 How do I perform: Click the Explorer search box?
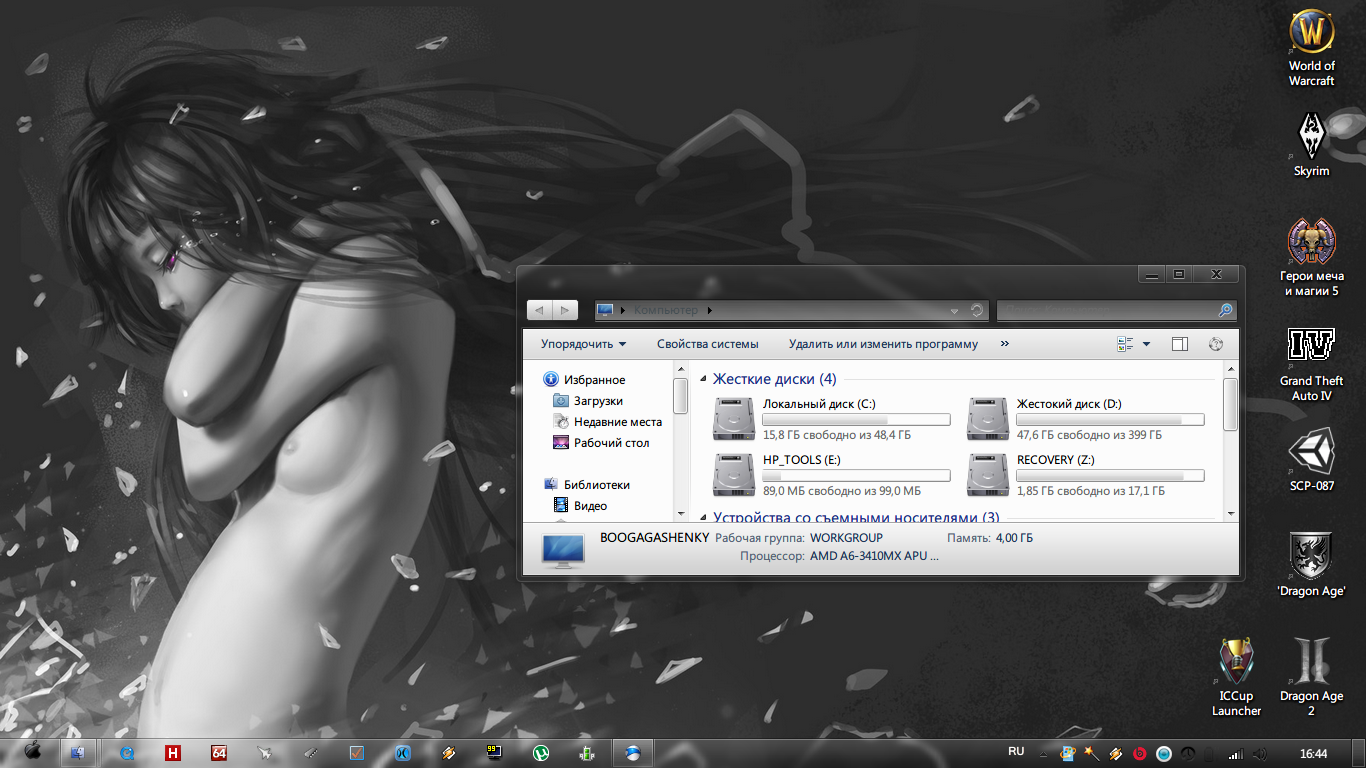1116,311
